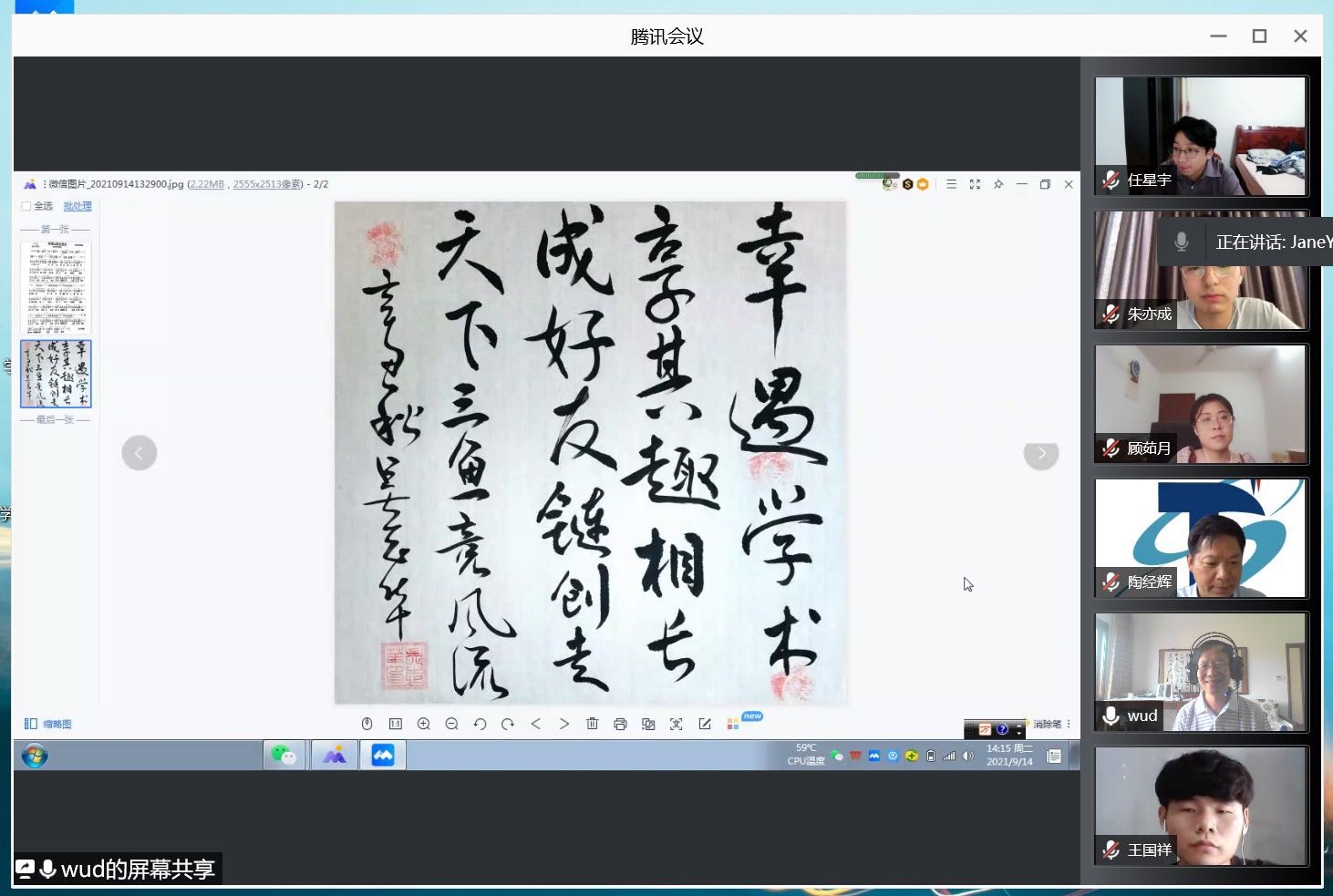This screenshot has height=896, width=1333.
Task: Click the zoom out magnifier icon
Action: tap(451, 724)
